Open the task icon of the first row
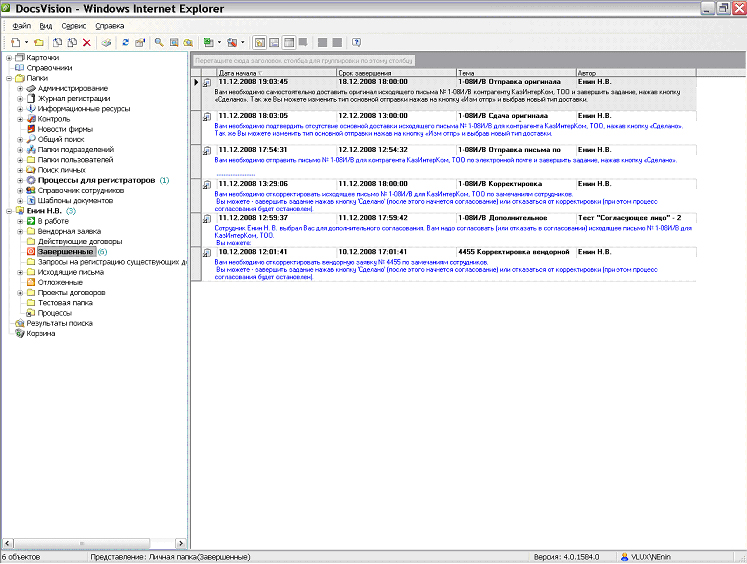The height and width of the screenshot is (564, 747). [x=207, y=82]
